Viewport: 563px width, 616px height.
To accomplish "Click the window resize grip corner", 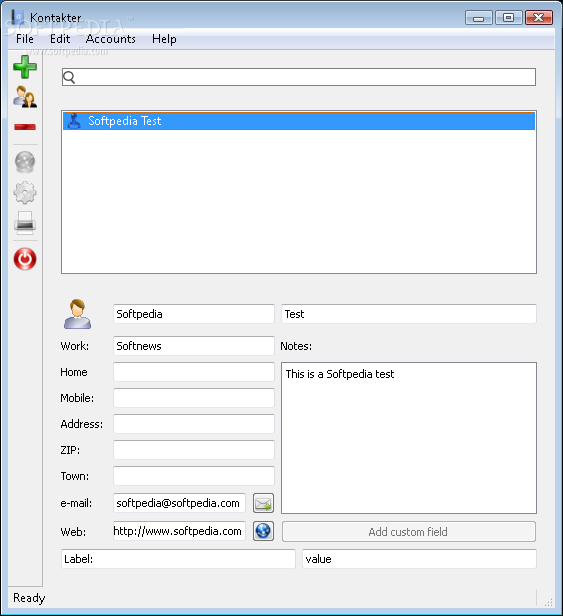I will point(548,602).
